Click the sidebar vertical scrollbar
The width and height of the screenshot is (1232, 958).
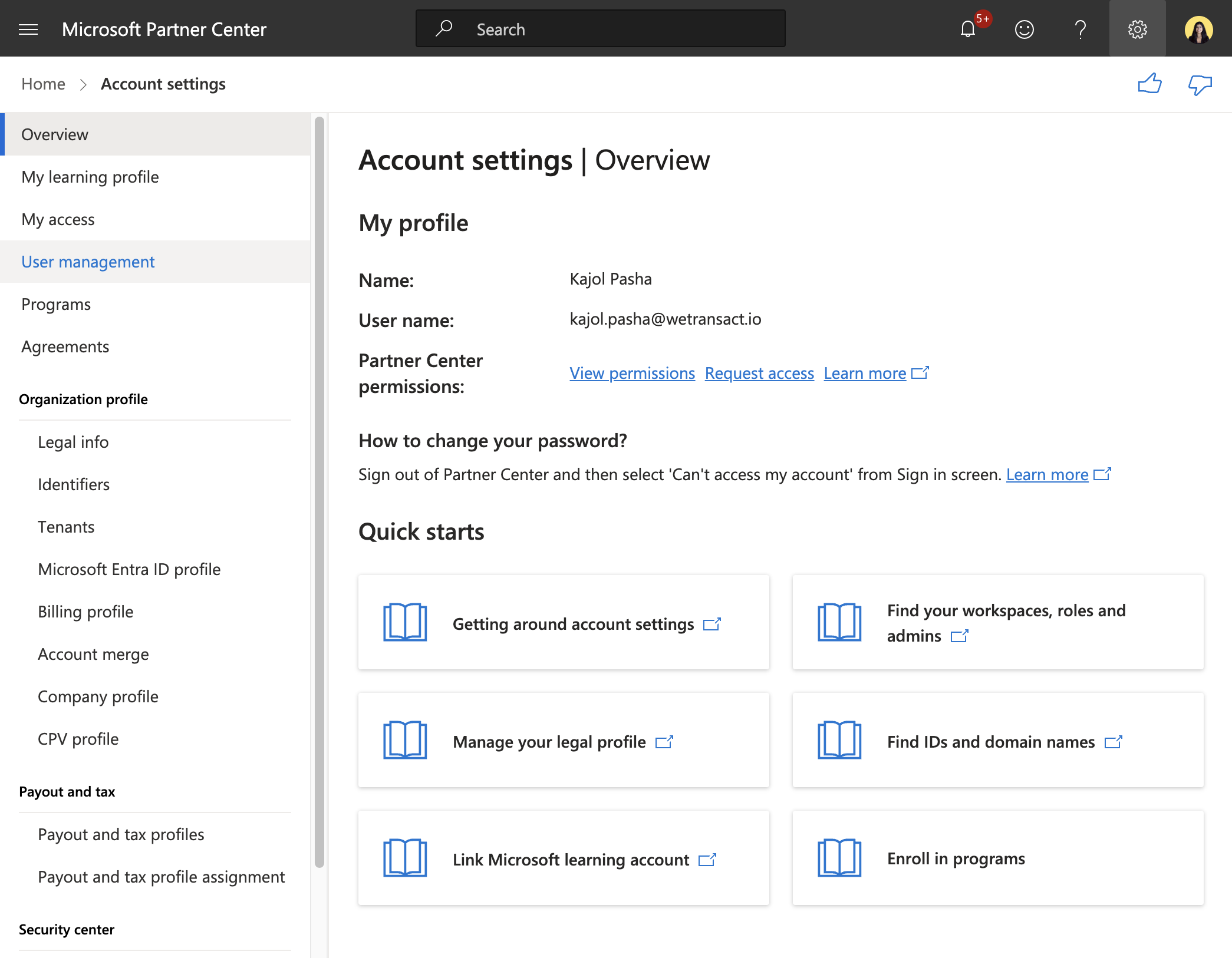(319, 492)
